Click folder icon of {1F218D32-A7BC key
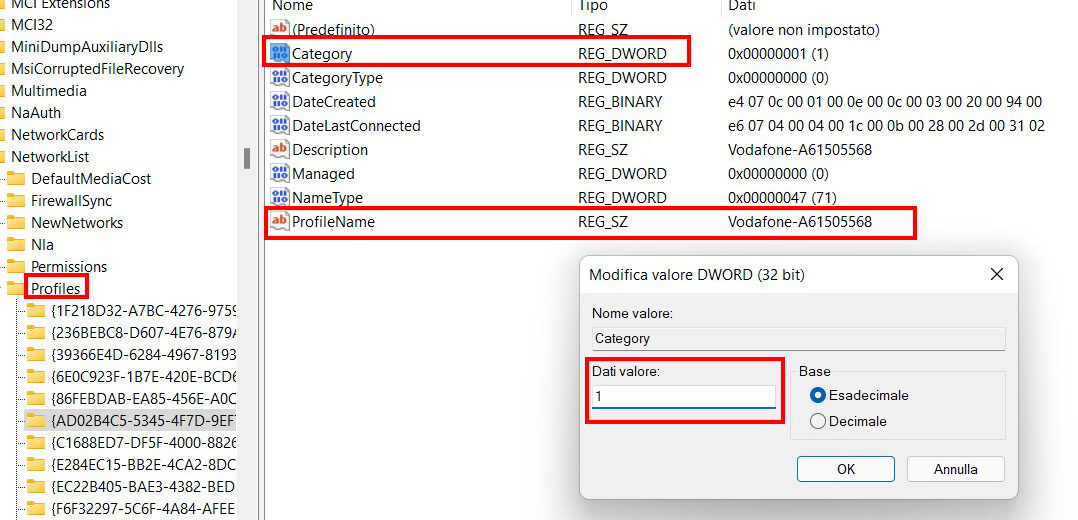The image size is (1078, 520). coord(35,310)
